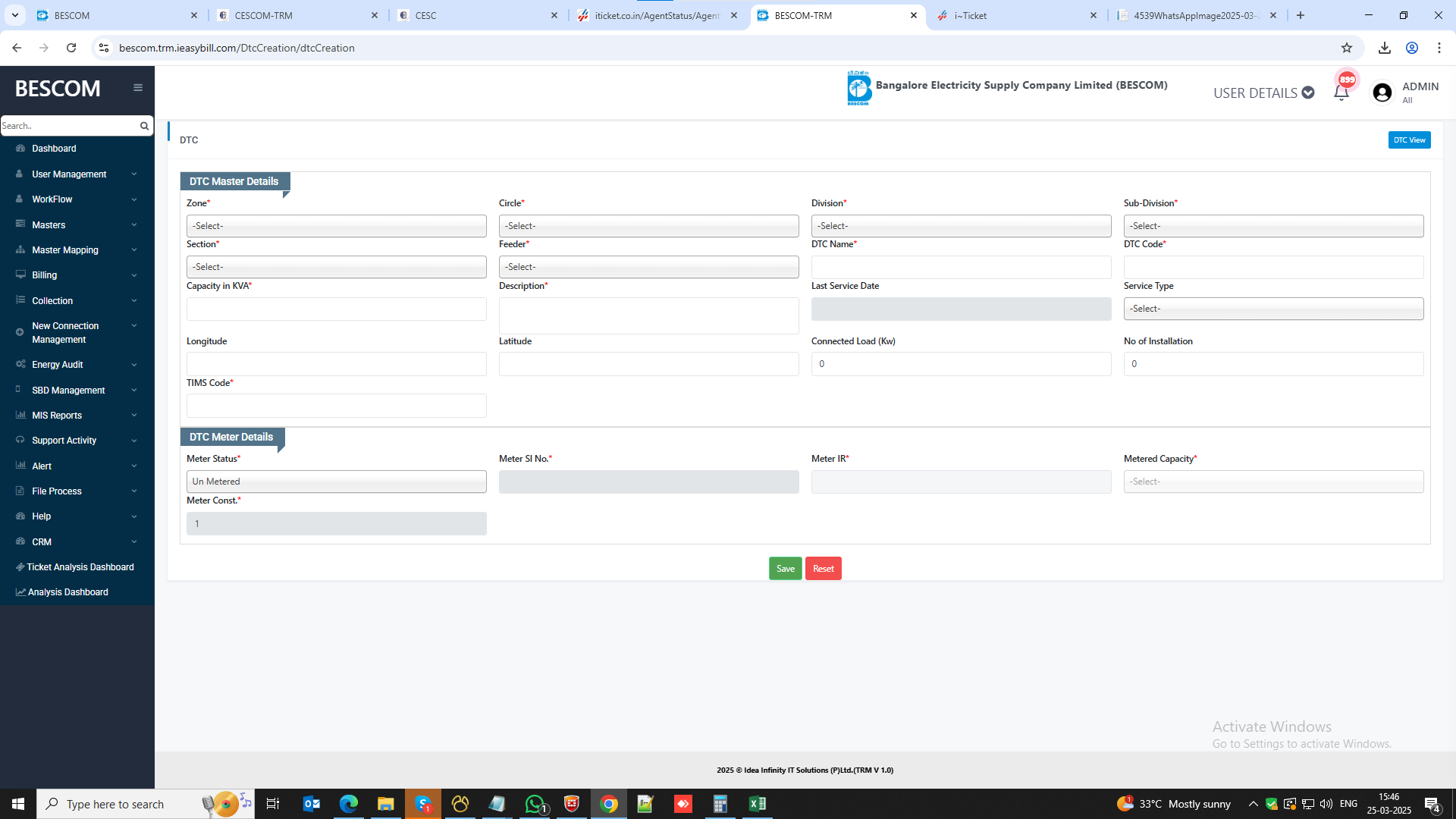Click the Windows Start button
1456x819 pixels.
(x=18, y=804)
